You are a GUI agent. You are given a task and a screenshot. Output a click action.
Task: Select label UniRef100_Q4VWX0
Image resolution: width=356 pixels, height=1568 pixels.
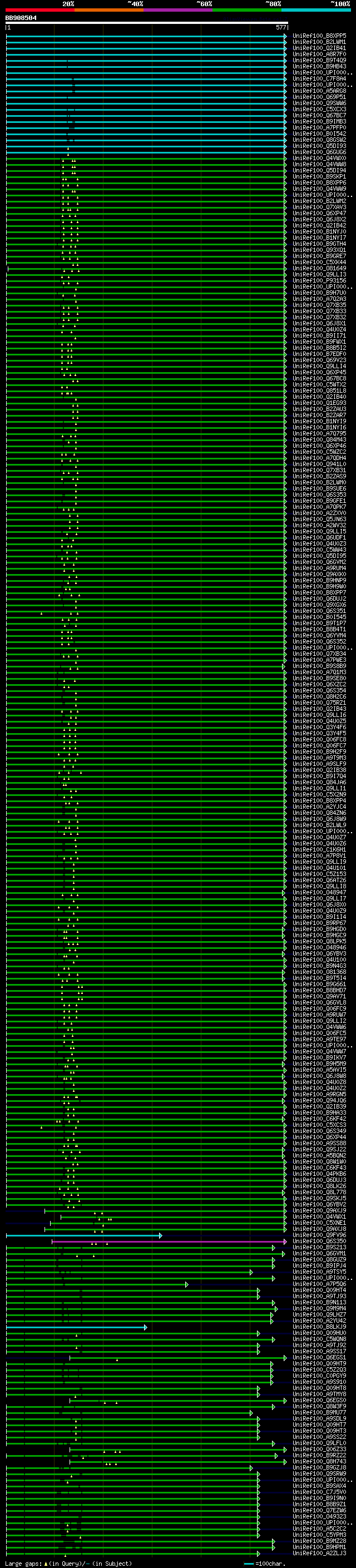[319, 159]
